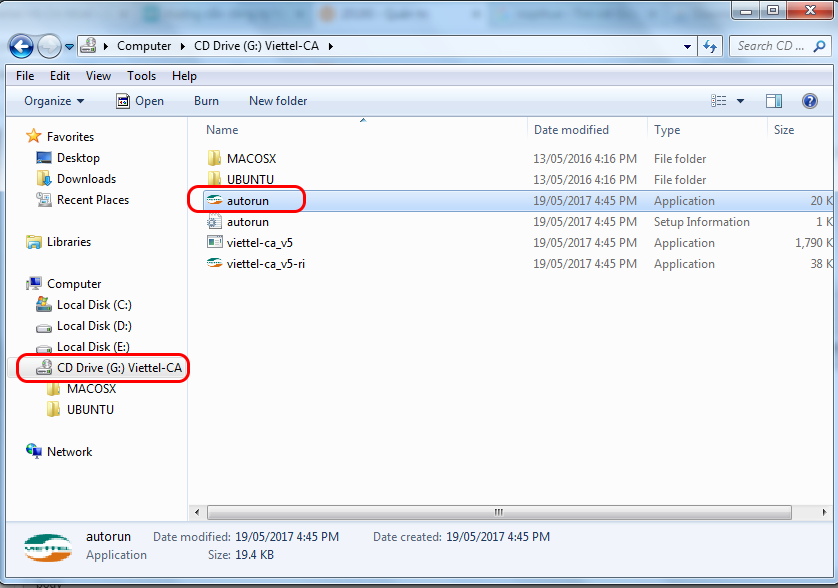Click the Computer breadcrumb segment
Viewport: 838px width, 588px height.
tap(144, 46)
